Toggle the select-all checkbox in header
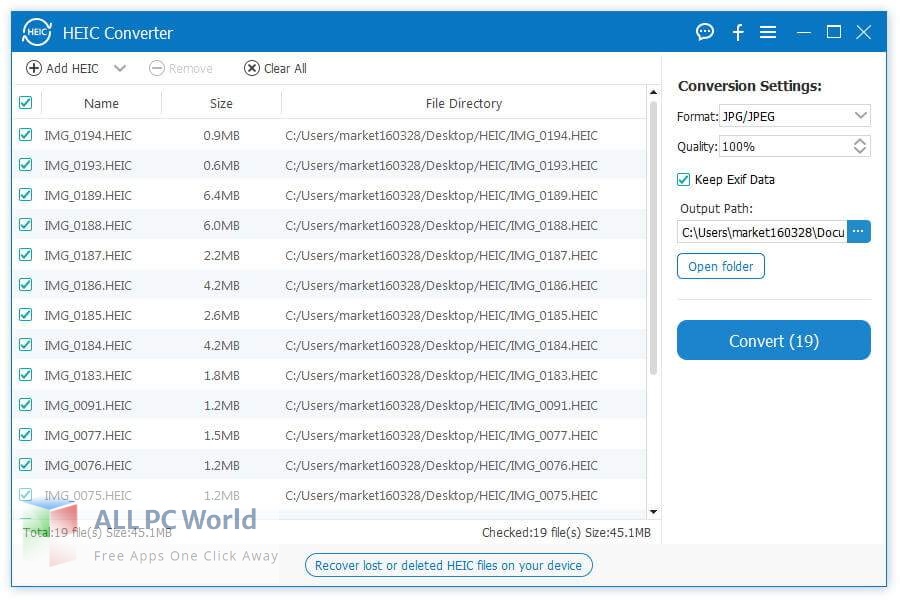 coord(25,103)
